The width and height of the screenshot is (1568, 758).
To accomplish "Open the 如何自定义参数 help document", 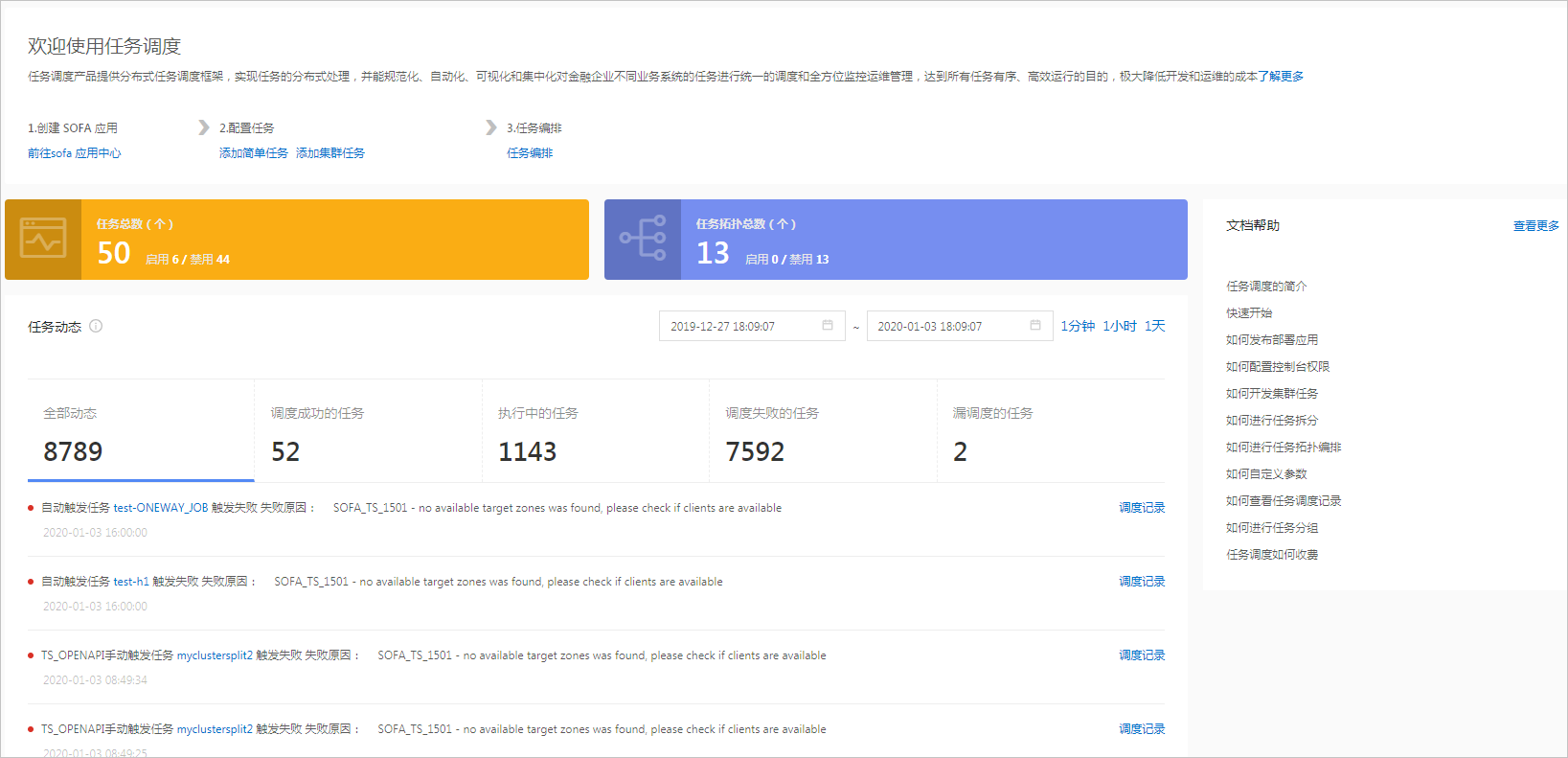I will click(x=1266, y=474).
